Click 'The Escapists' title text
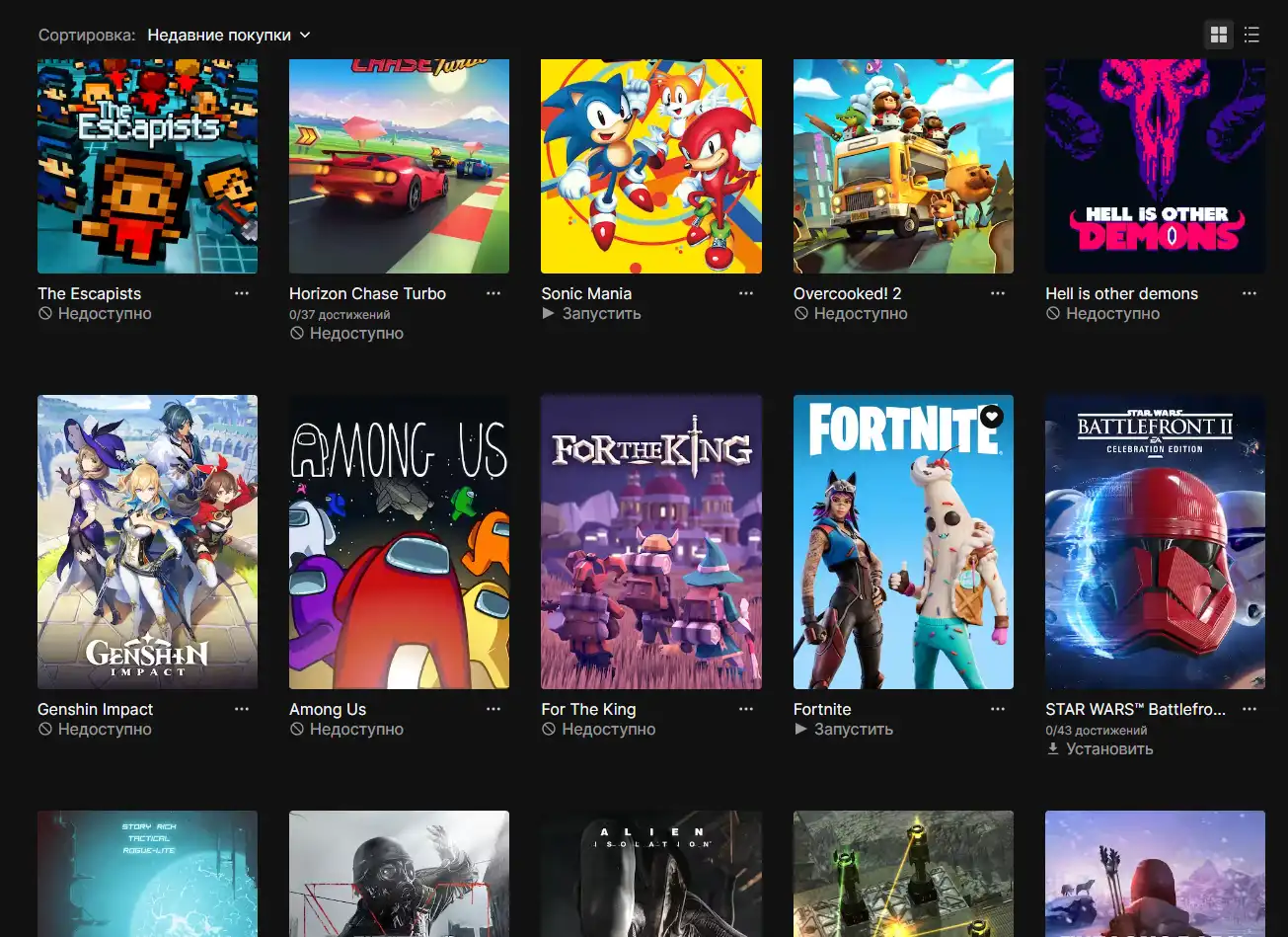The image size is (1288, 937). (89, 293)
